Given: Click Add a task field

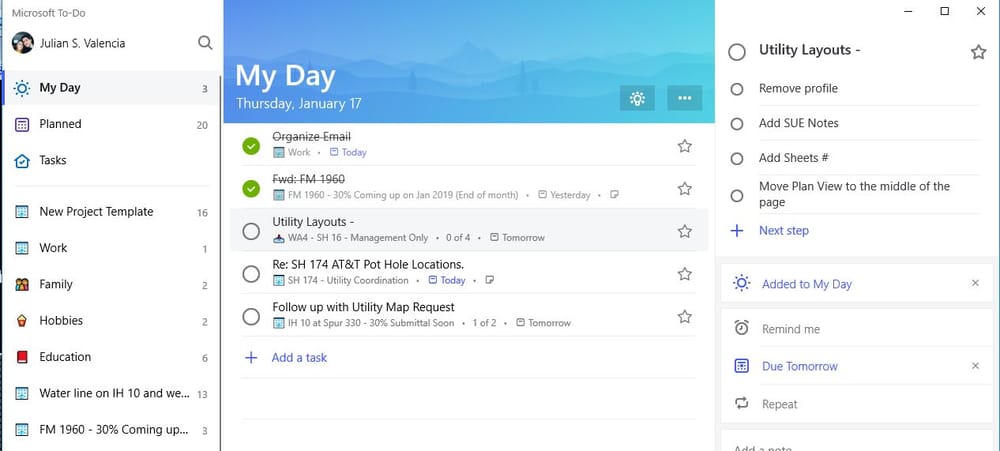Looking at the screenshot, I should (468, 358).
